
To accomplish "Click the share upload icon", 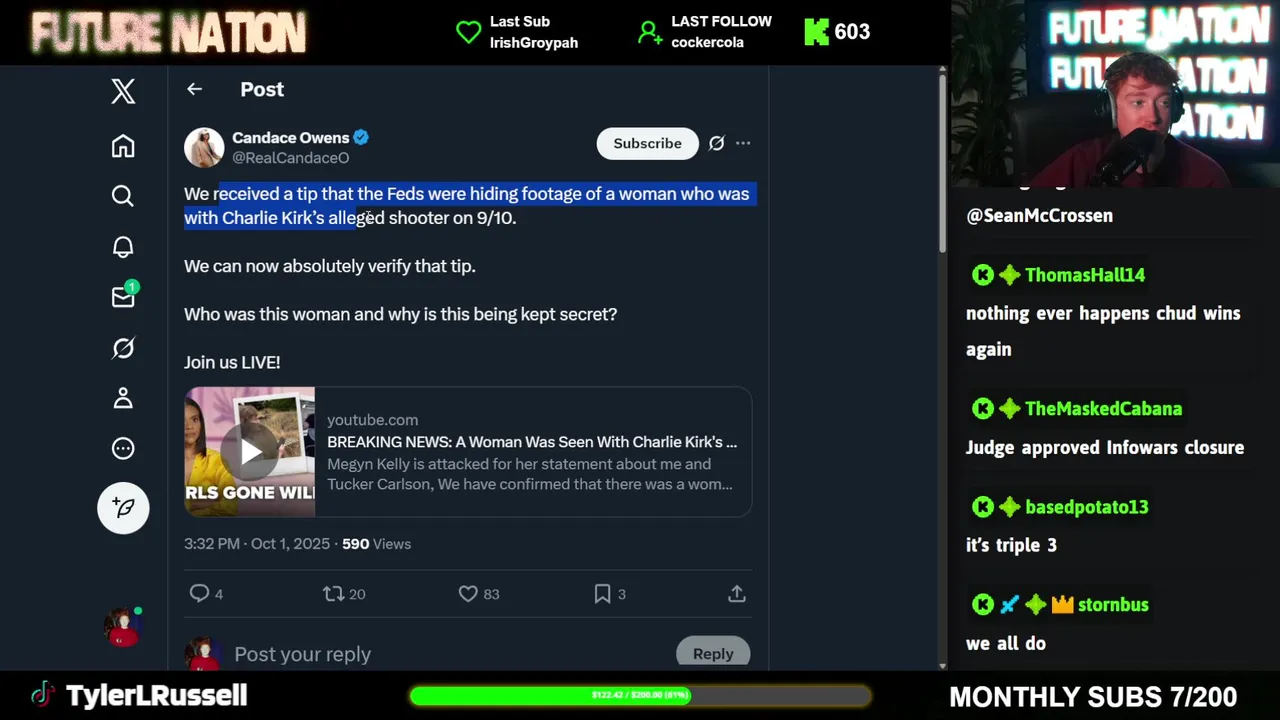I will point(737,594).
